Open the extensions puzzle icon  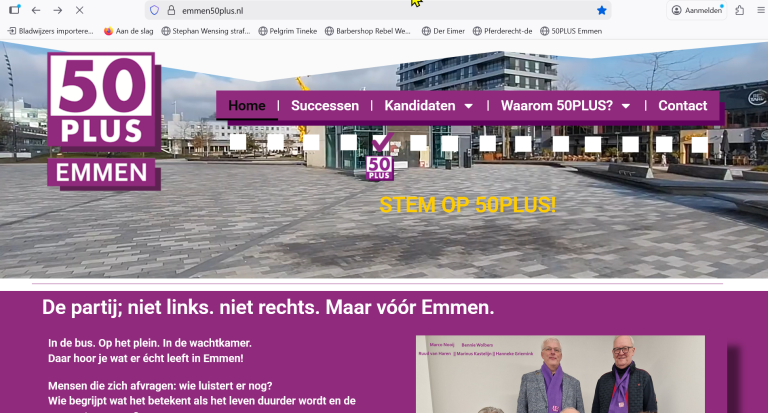(x=740, y=10)
